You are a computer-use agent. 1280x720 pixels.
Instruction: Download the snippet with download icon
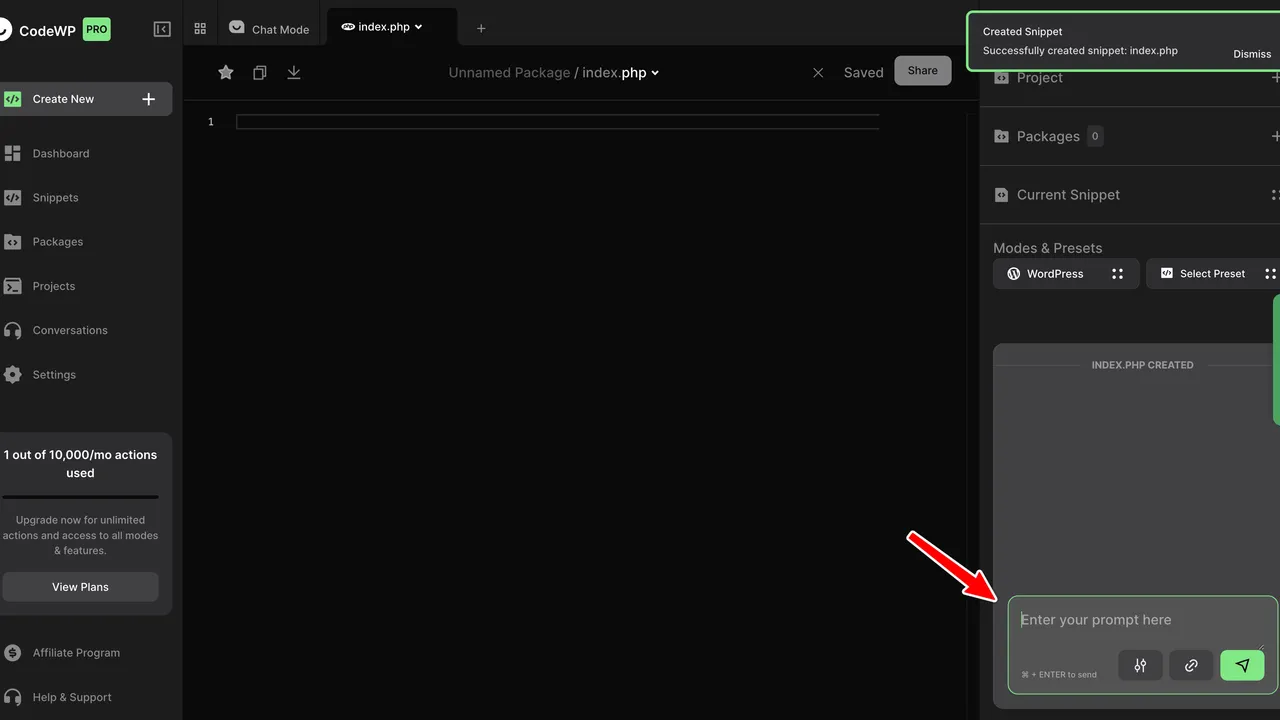tap(294, 72)
